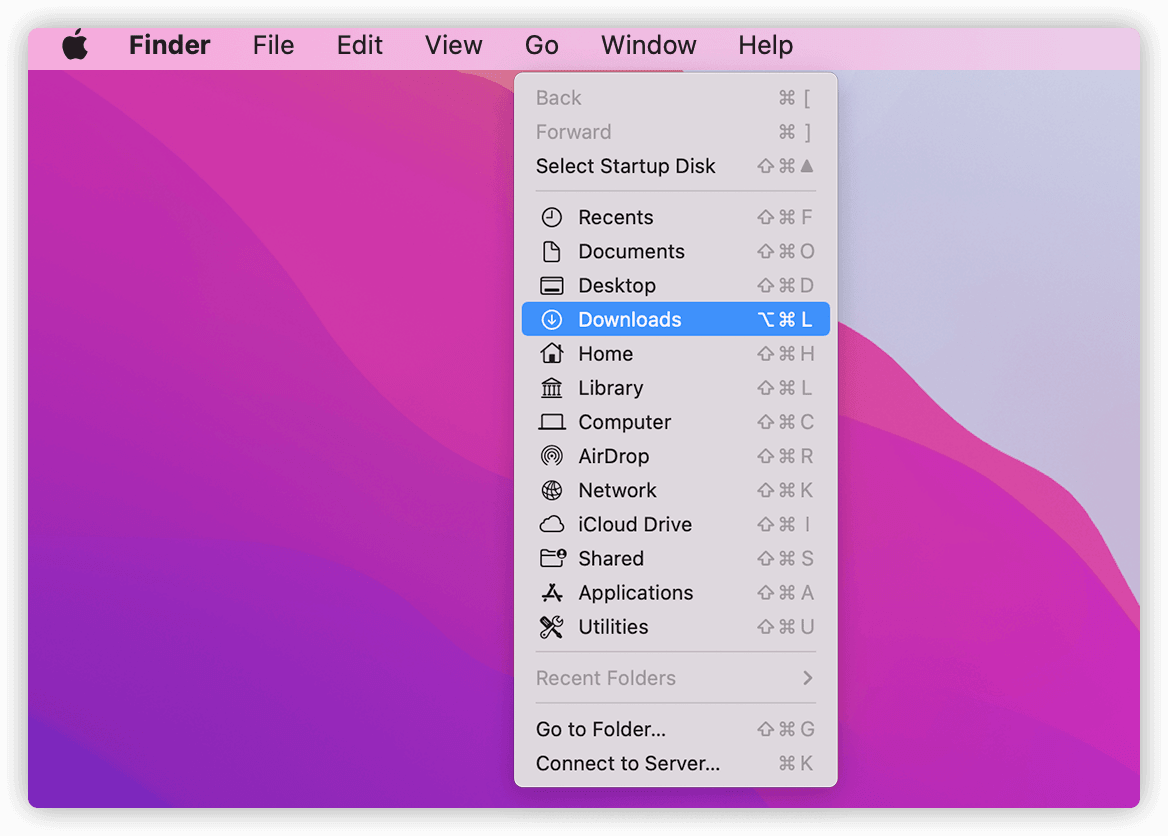Viewport: 1168px width, 836px height.
Task: Open the Help menu
Action: tap(765, 45)
